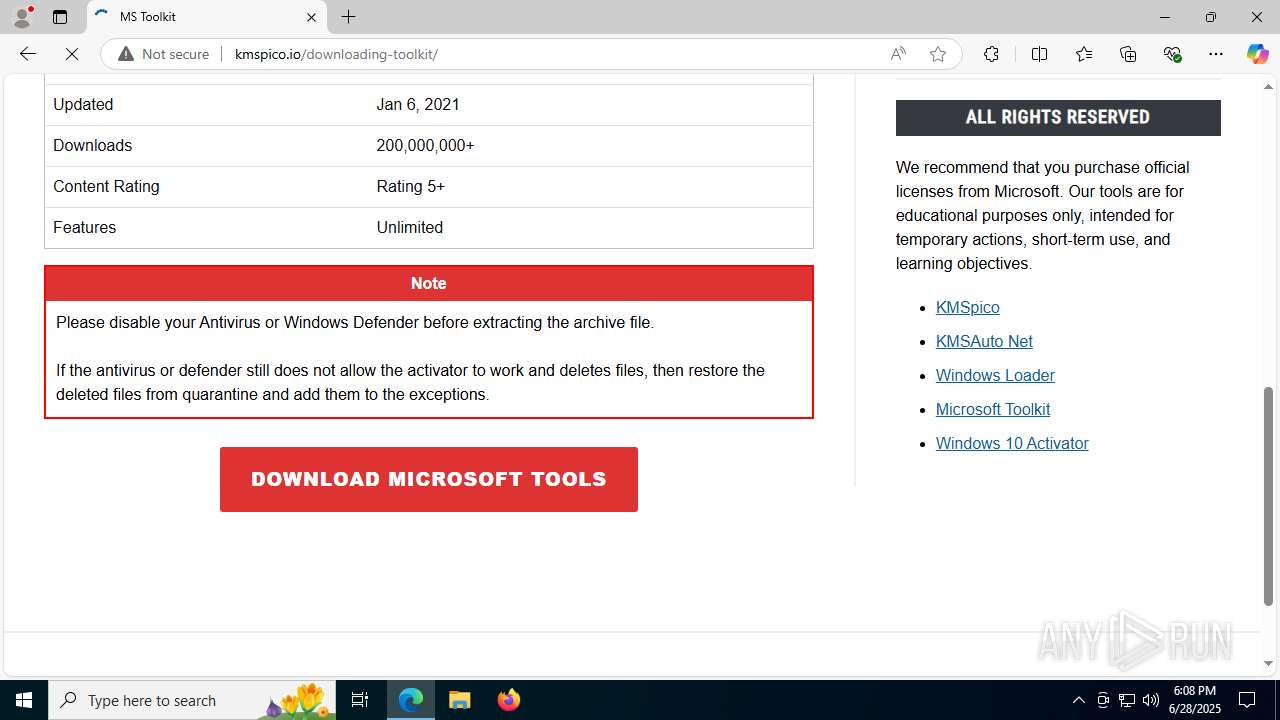Viewport: 1280px width, 720px height.
Task: Open Browser essentials icon
Action: pos(1172,54)
